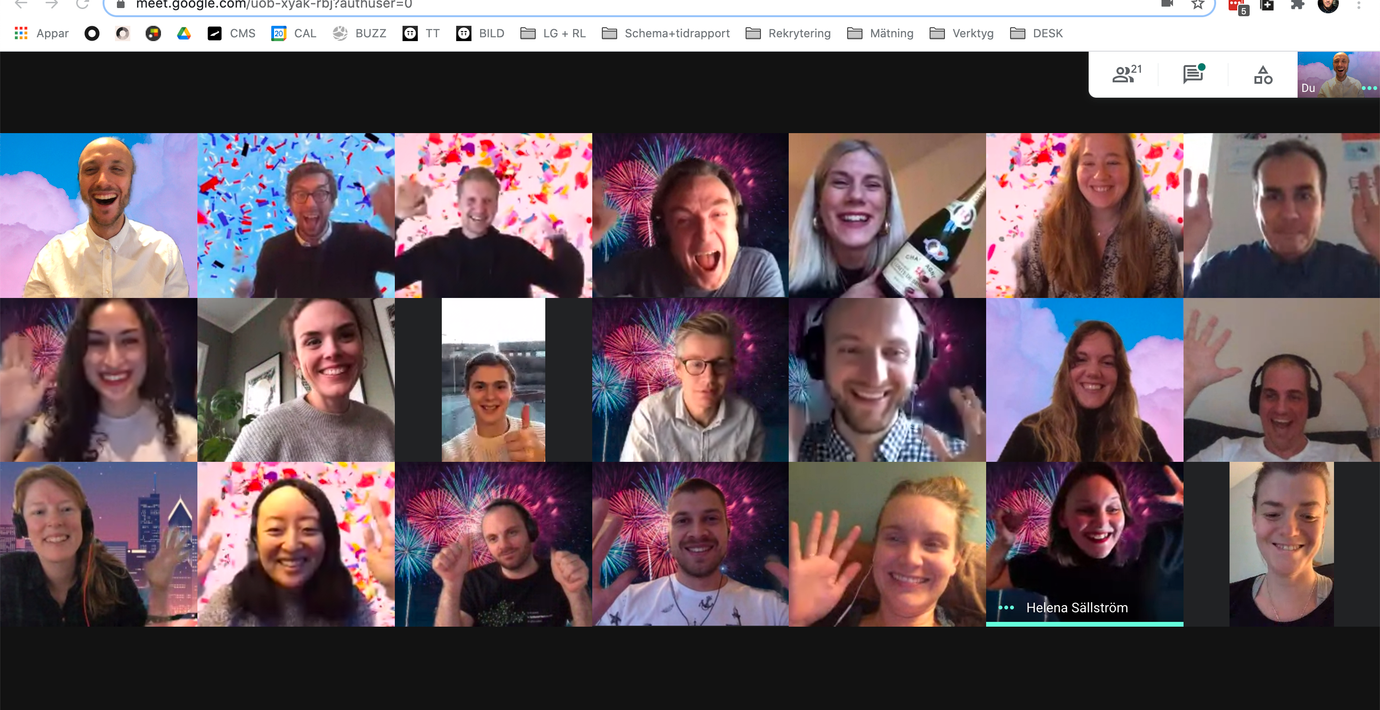Select Helena Sällström's video tile

(1084, 543)
